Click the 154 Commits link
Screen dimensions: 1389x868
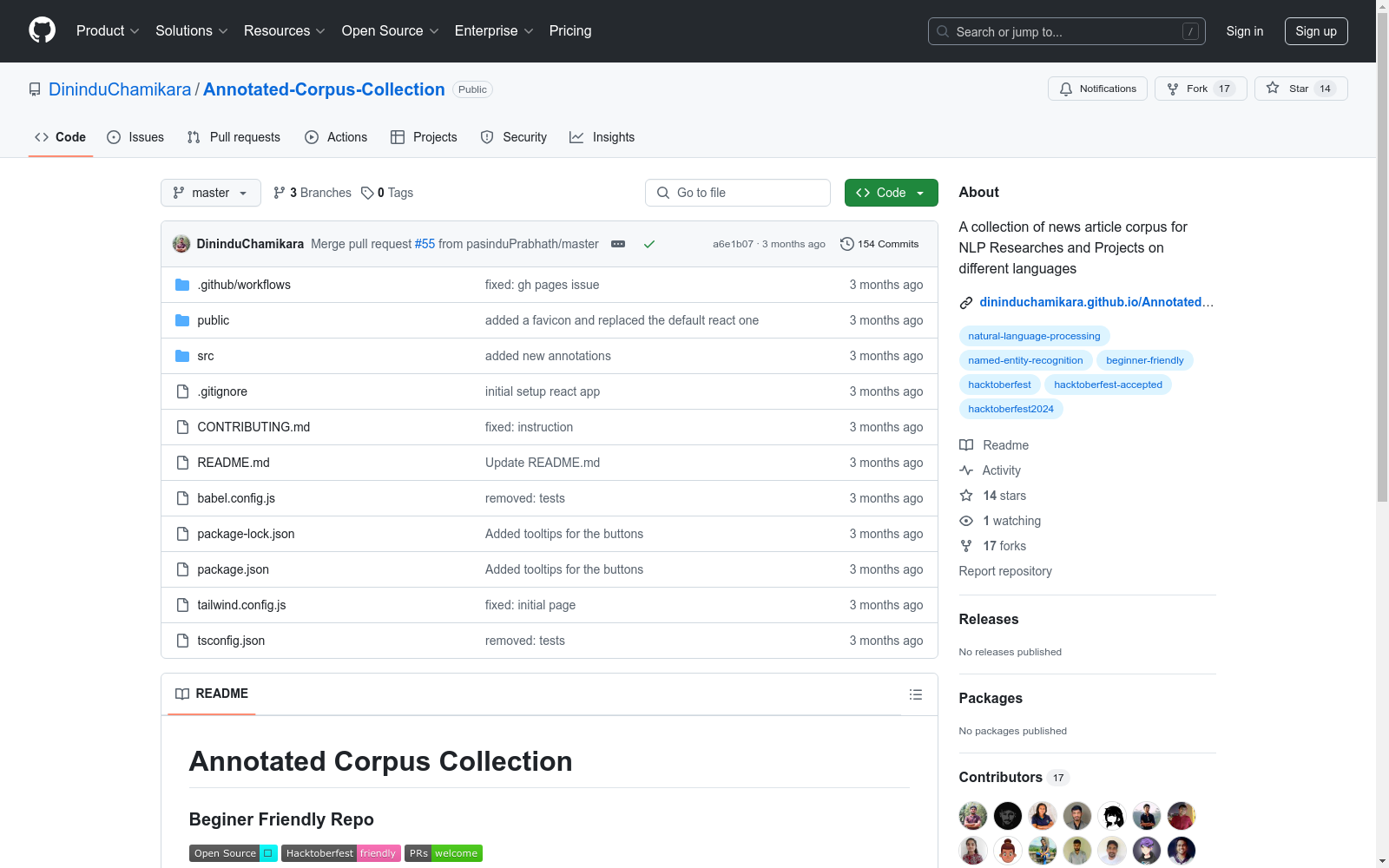pos(879,244)
